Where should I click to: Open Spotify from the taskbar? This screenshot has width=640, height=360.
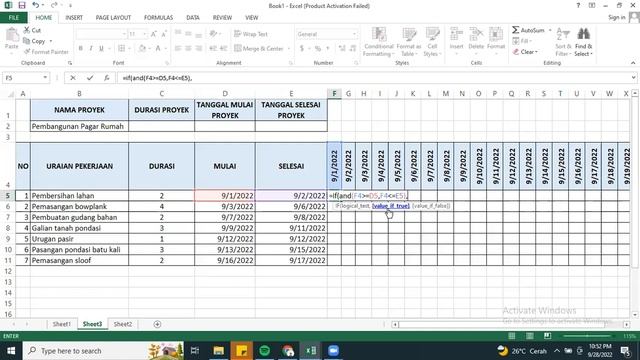(264, 351)
